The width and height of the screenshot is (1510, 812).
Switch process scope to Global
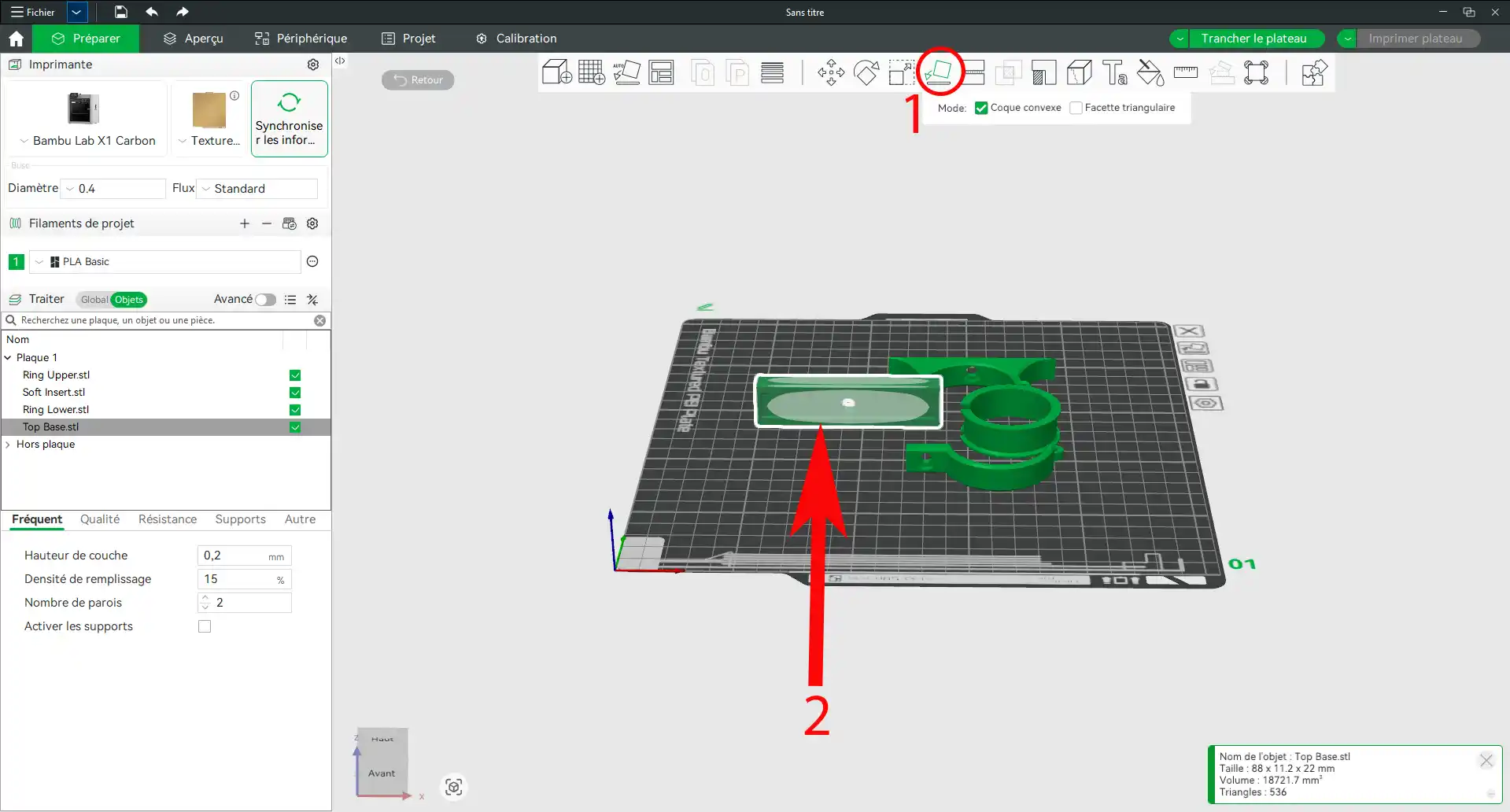(x=94, y=300)
